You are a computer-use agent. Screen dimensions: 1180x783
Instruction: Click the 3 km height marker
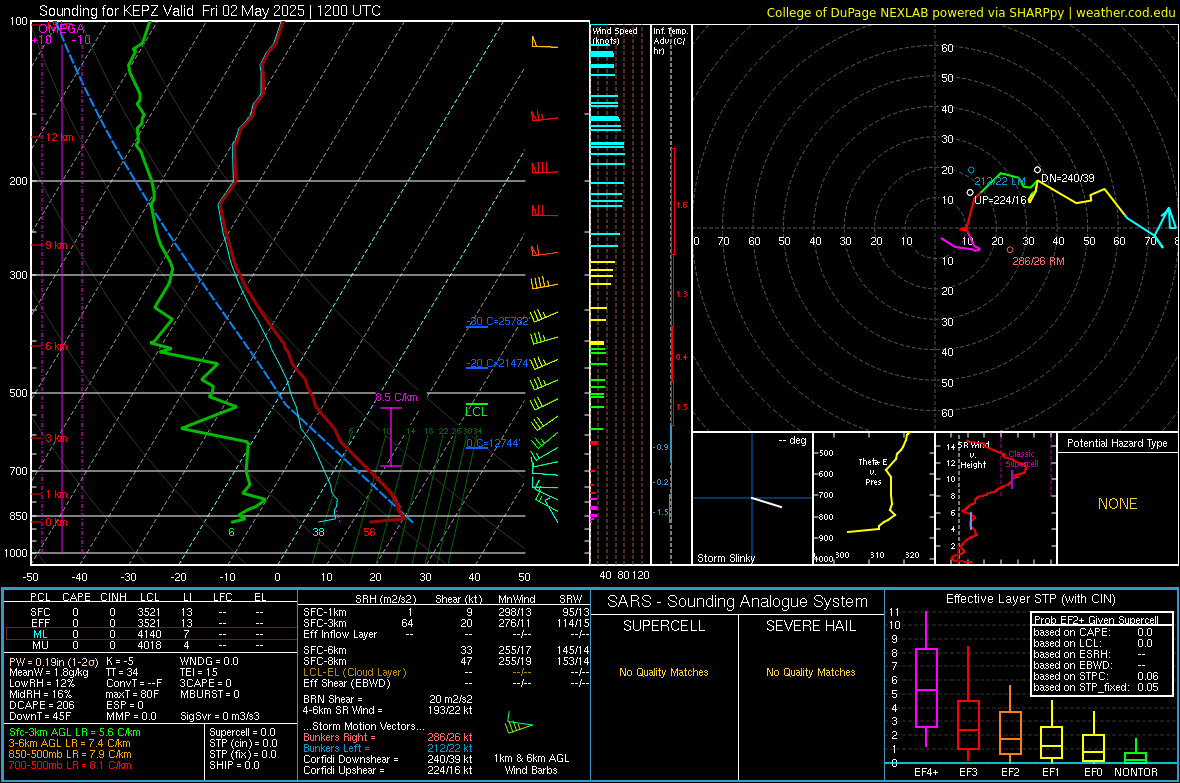(56, 438)
